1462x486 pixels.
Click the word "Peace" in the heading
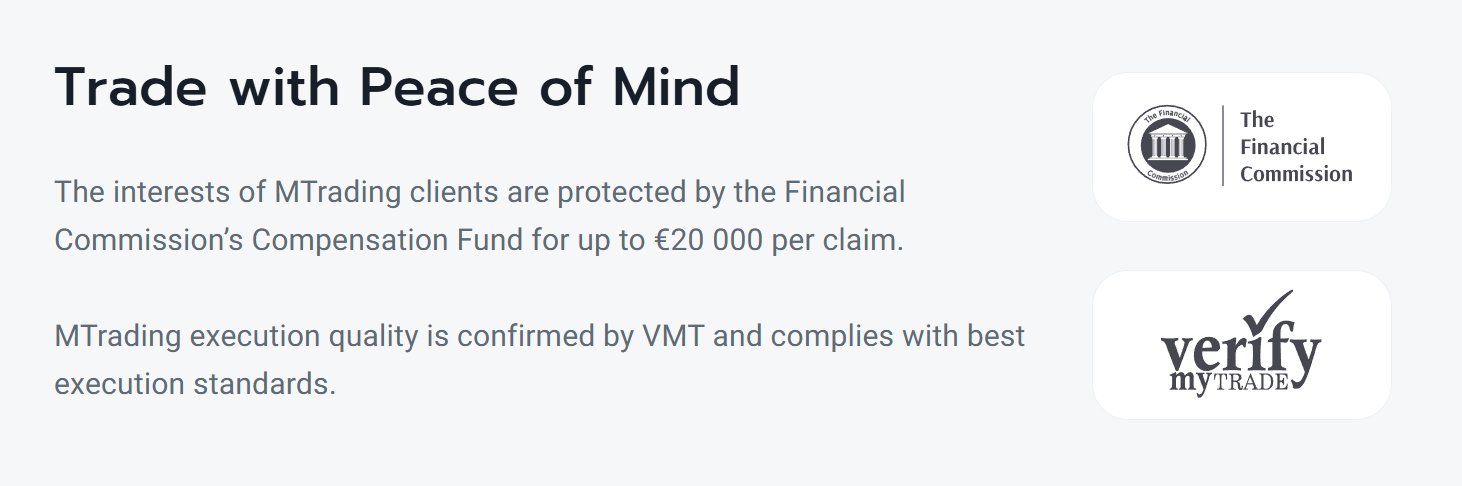[439, 88]
